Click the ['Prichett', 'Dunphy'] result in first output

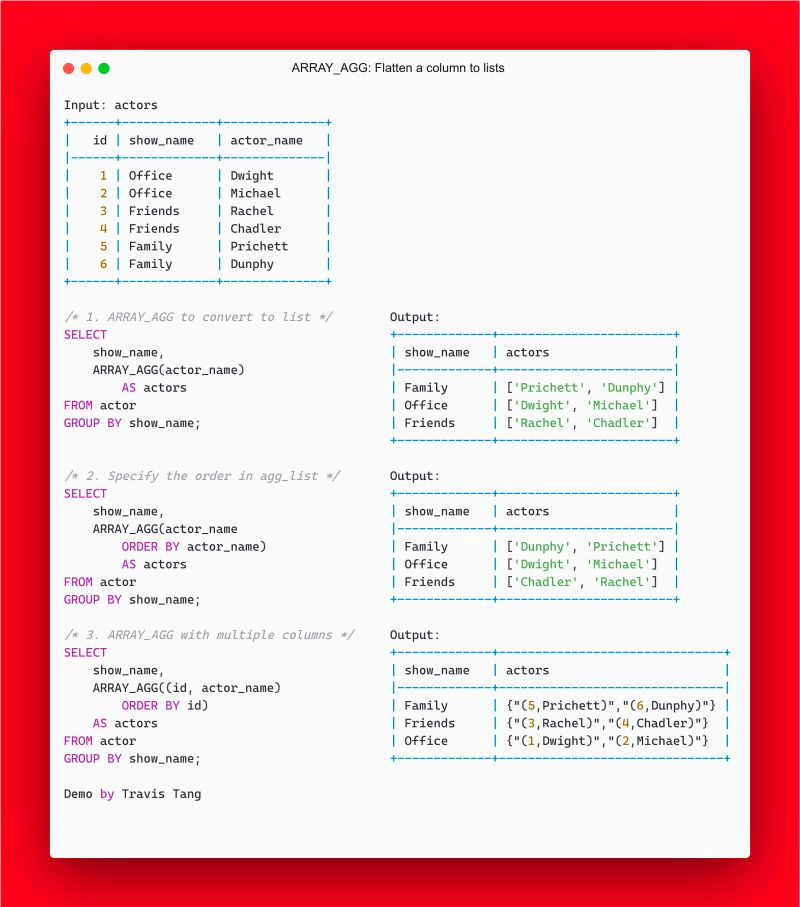coord(585,388)
